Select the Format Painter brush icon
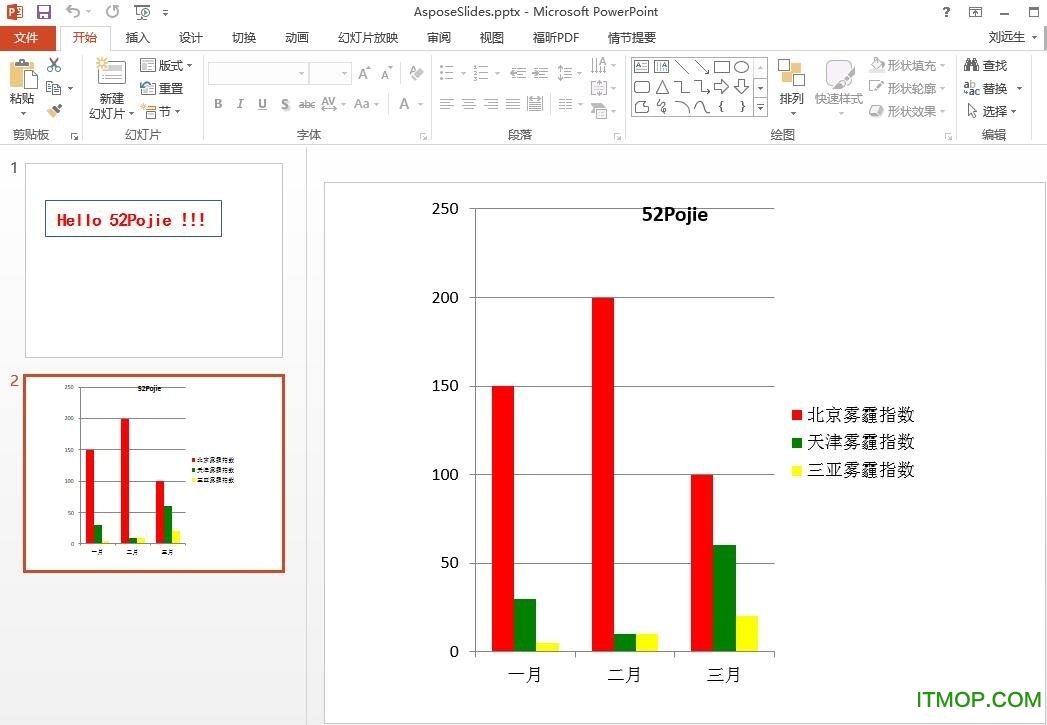The height and width of the screenshot is (725, 1047). (54, 111)
